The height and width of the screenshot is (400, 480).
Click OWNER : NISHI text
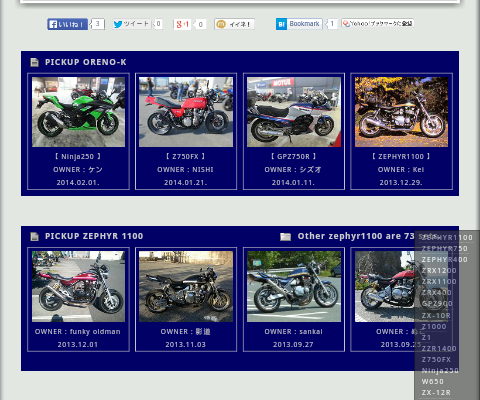point(185,169)
